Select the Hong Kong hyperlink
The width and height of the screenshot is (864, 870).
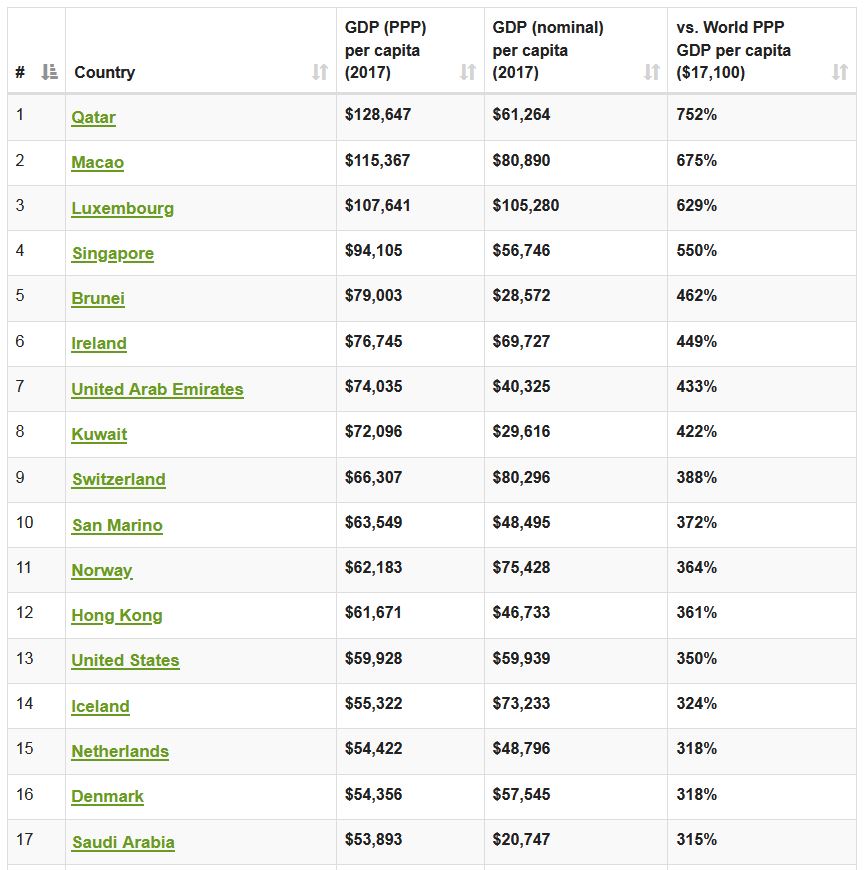click(x=116, y=615)
